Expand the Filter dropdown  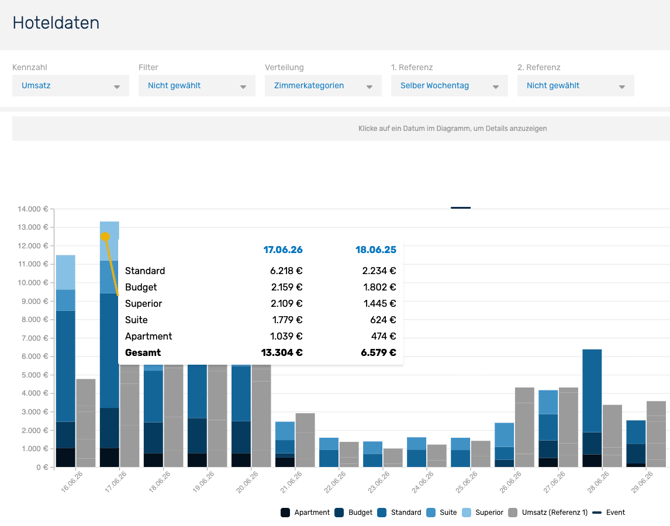click(x=196, y=86)
